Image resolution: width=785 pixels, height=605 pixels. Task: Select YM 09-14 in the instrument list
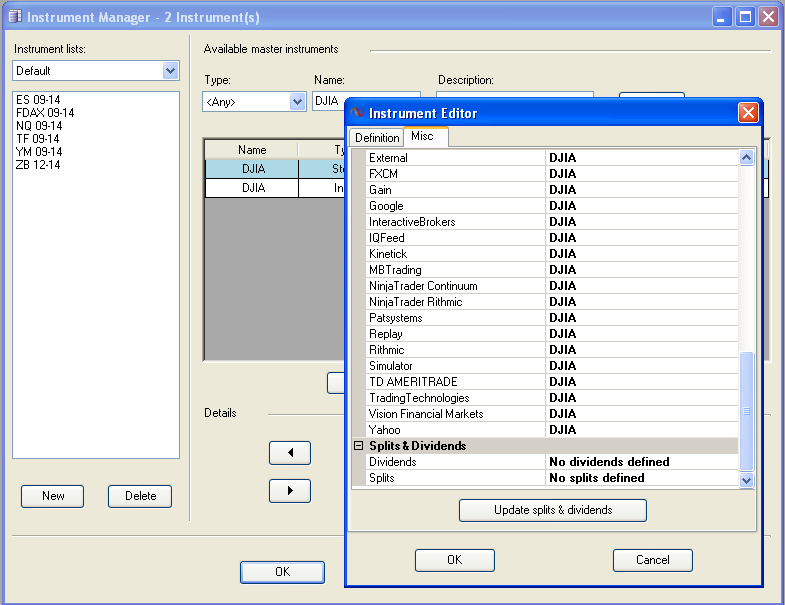[39, 151]
